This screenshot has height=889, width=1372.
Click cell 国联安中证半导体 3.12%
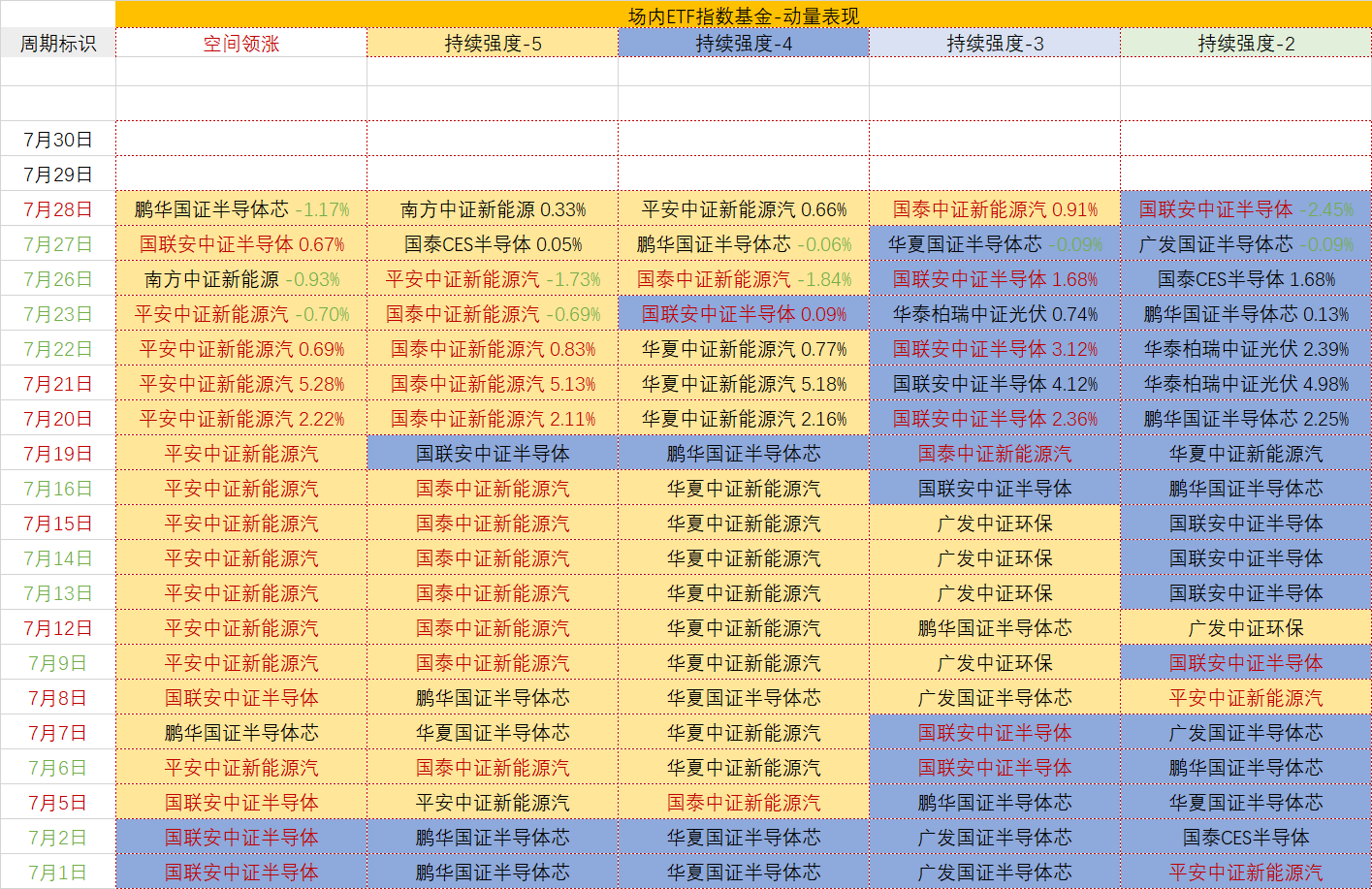(x=995, y=349)
